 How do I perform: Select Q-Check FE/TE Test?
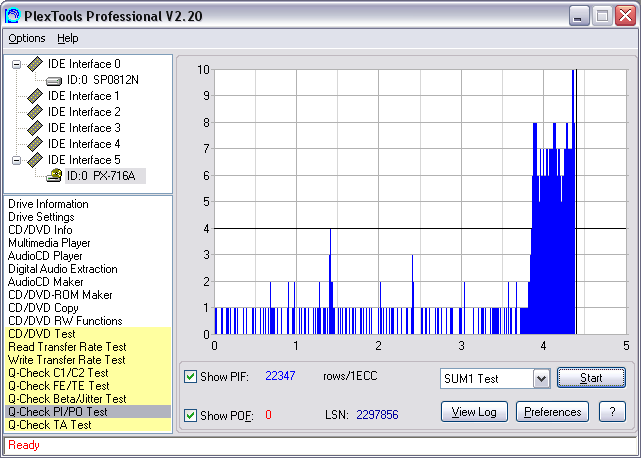[88, 386]
